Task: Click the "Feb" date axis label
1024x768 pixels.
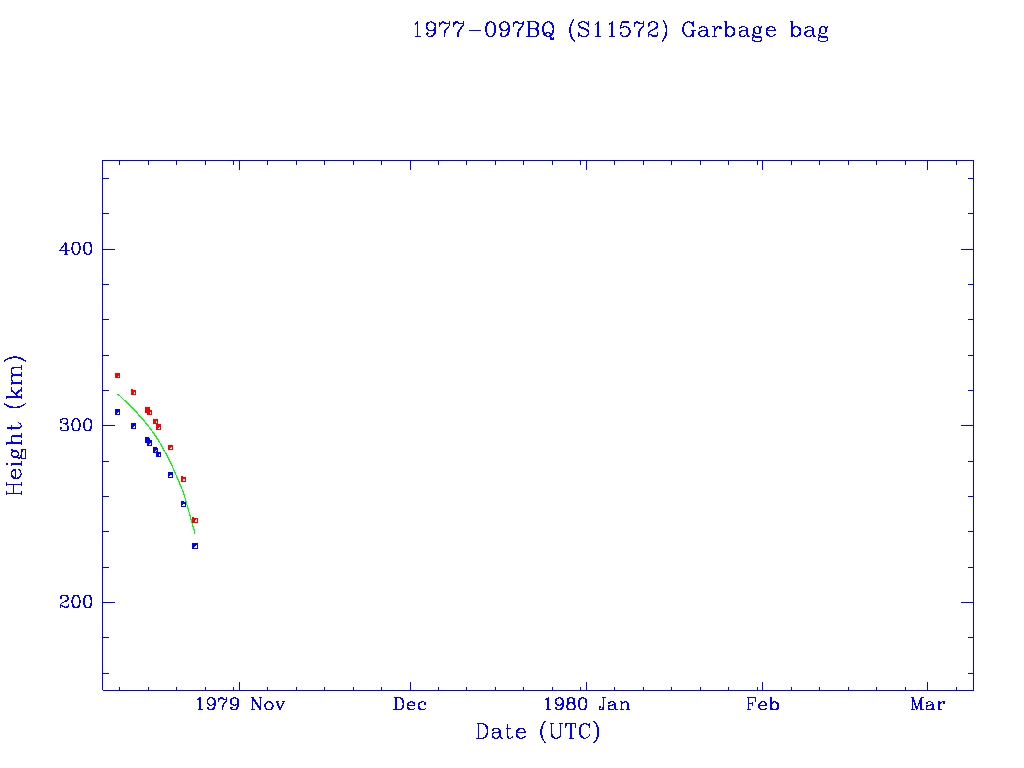Action: (x=762, y=704)
